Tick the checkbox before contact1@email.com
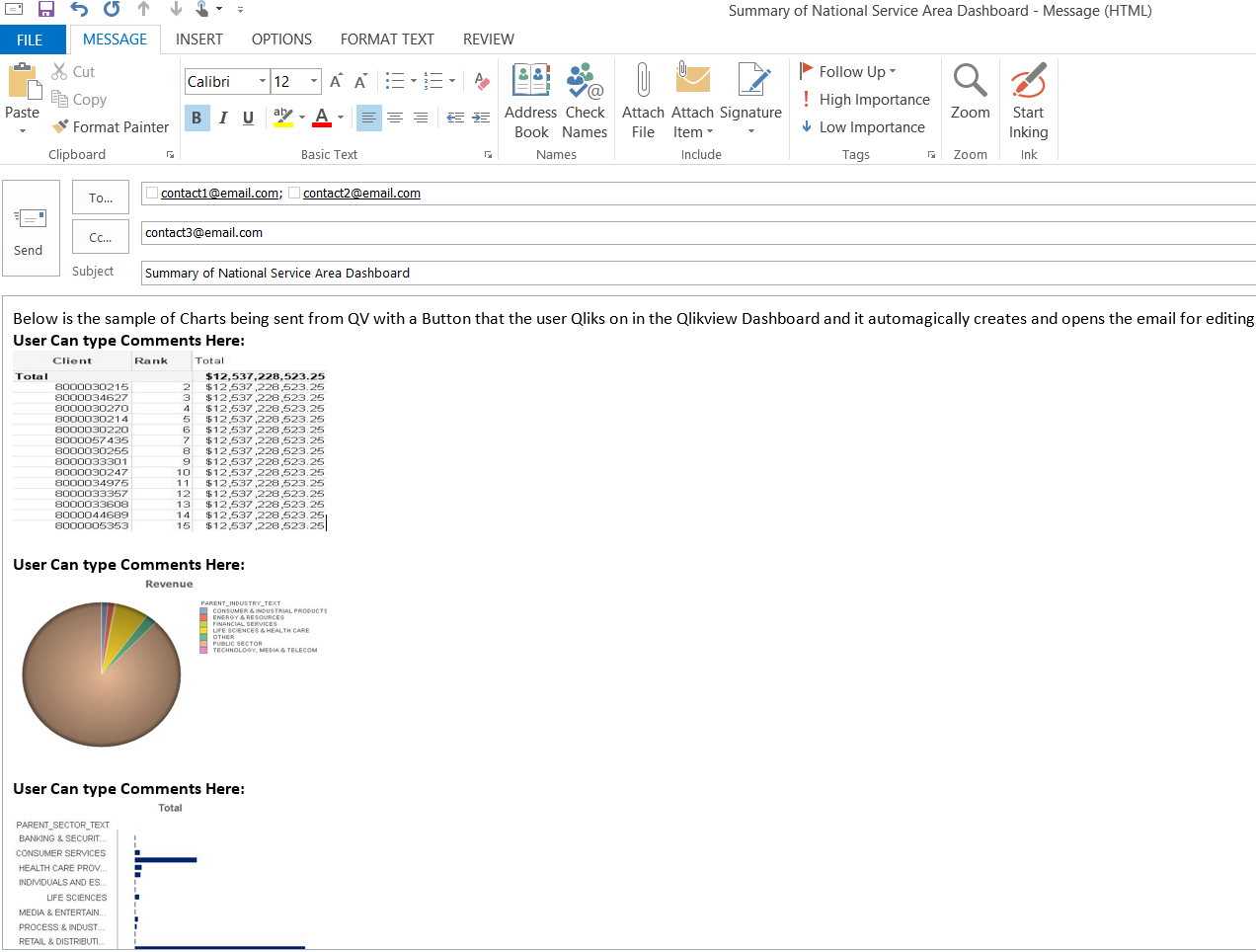This screenshot has width=1256, height=952. click(x=152, y=194)
